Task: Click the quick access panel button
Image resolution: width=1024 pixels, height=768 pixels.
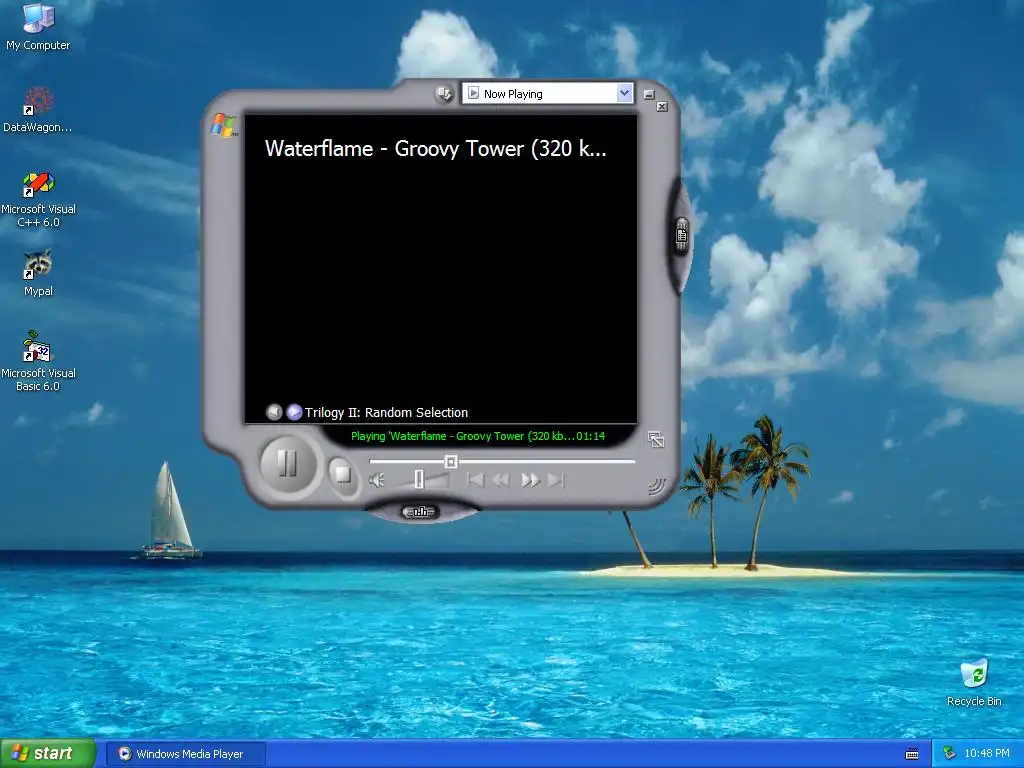Action: coord(444,94)
